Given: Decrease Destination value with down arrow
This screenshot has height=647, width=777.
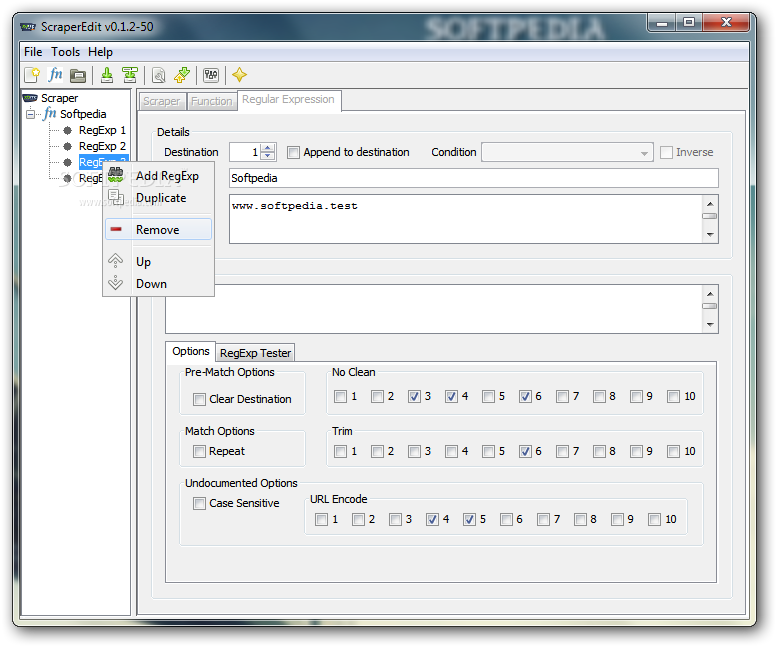Looking at the screenshot, I should [268, 156].
